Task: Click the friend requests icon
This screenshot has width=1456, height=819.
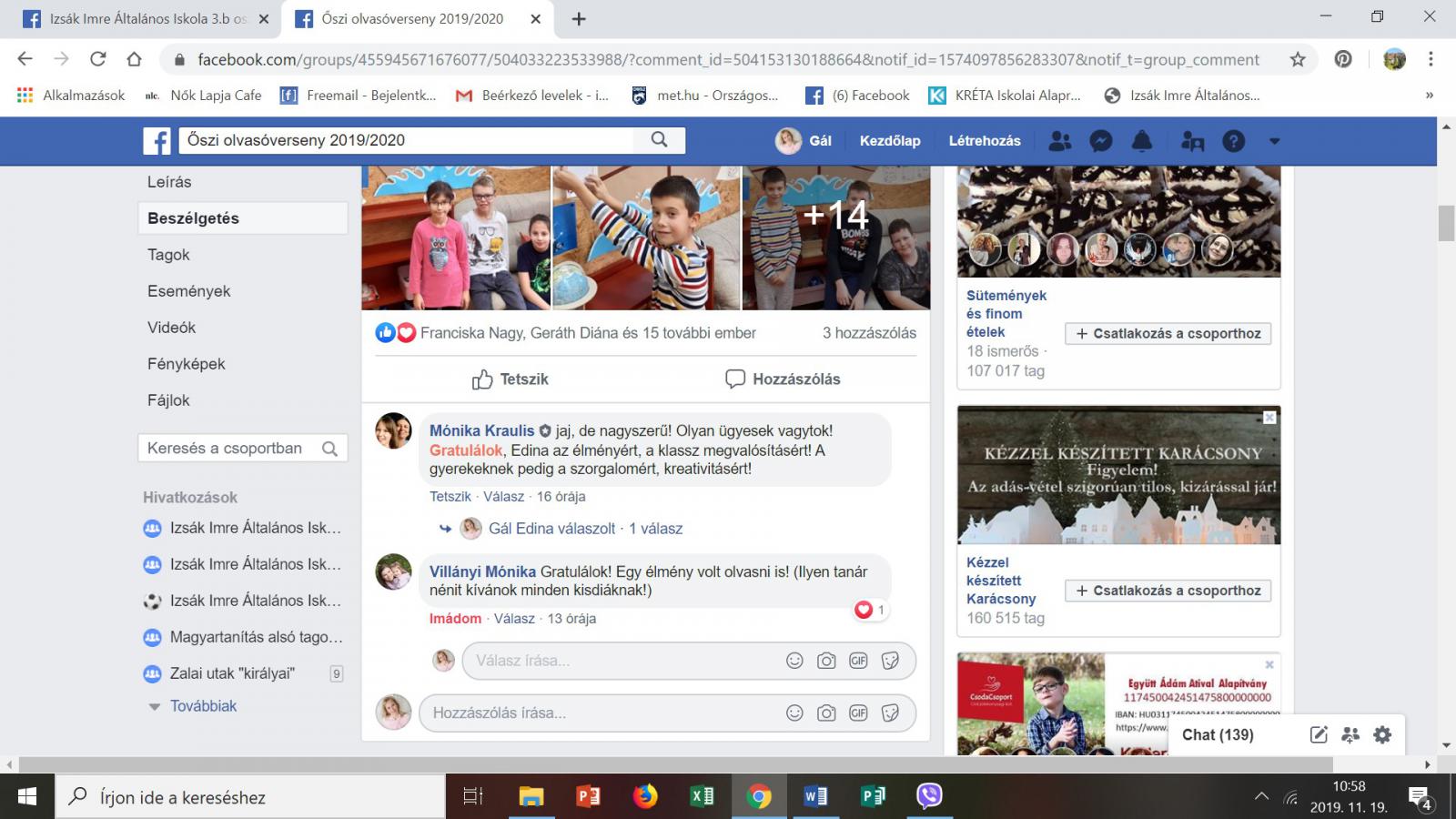Action: pyautogui.click(x=1059, y=141)
